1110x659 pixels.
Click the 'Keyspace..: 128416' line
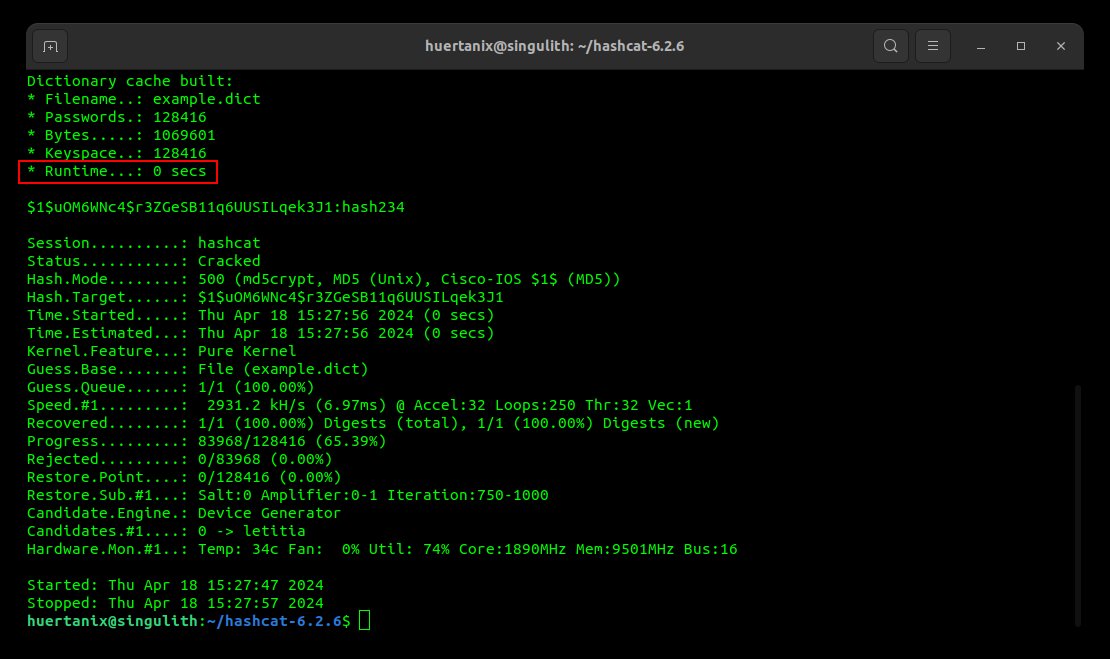tap(117, 153)
